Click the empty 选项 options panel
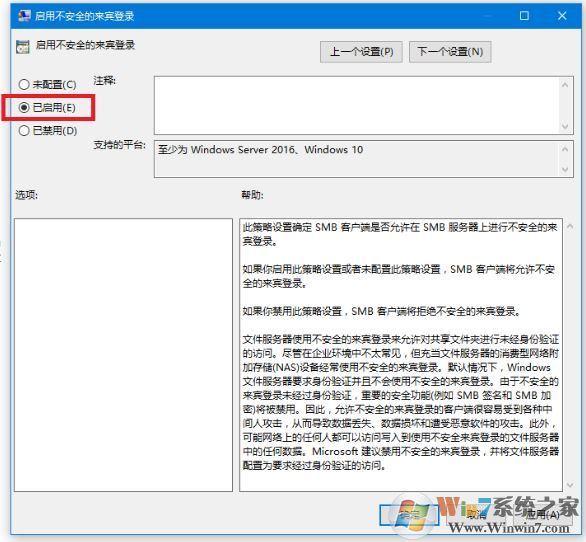586x542 pixels. (x=123, y=355)
